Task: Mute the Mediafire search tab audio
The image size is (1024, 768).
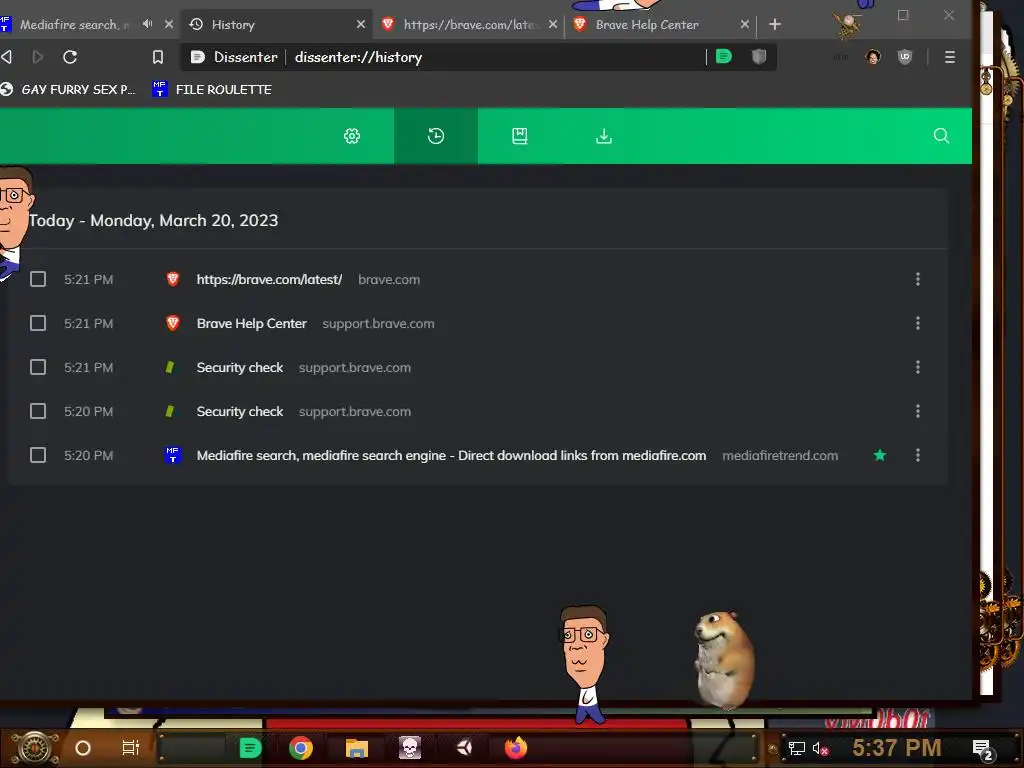Action: (148, 24)
